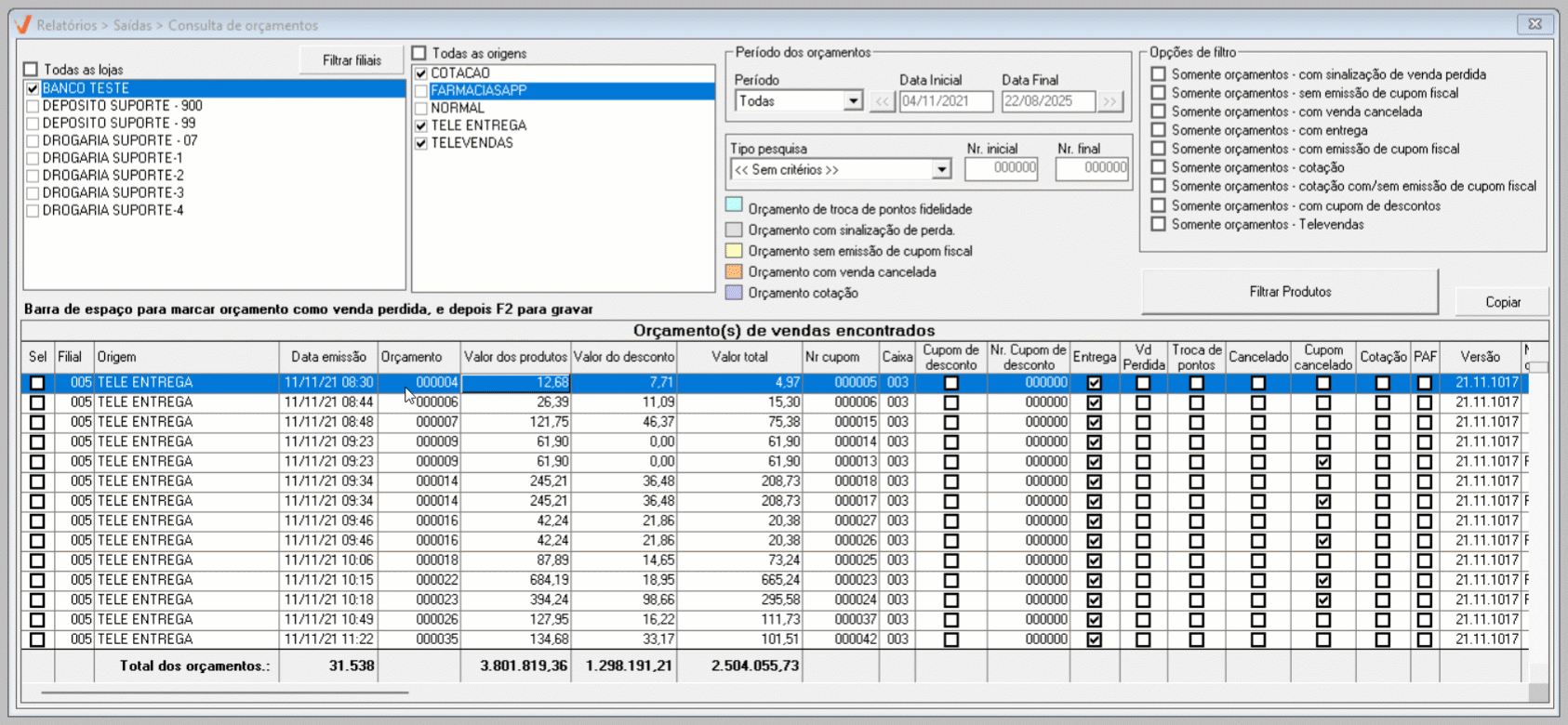Click the orange cancelled sale legend swatch

[x=734, y=271]
